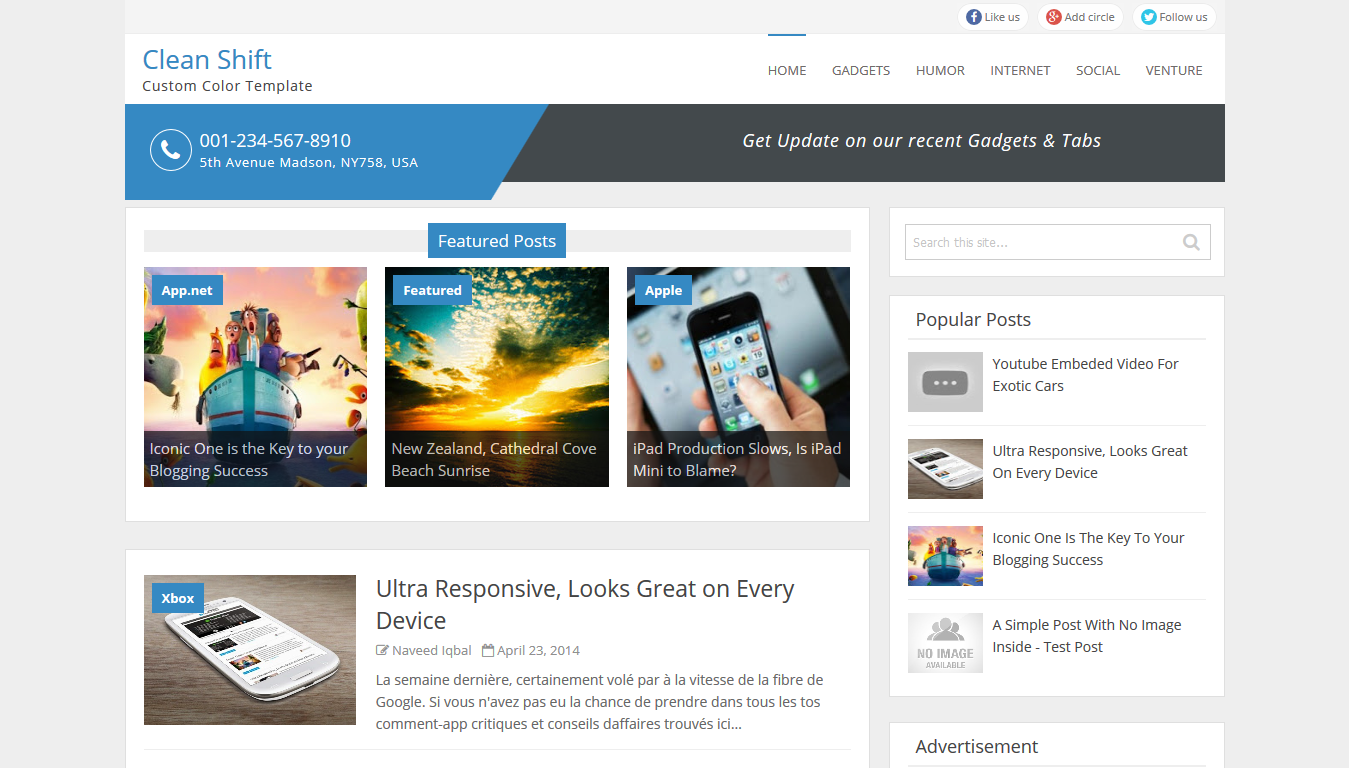Click the smartphone thumbnail in Popular Posts
This screenshot has width=1349, height=768.
945,469
